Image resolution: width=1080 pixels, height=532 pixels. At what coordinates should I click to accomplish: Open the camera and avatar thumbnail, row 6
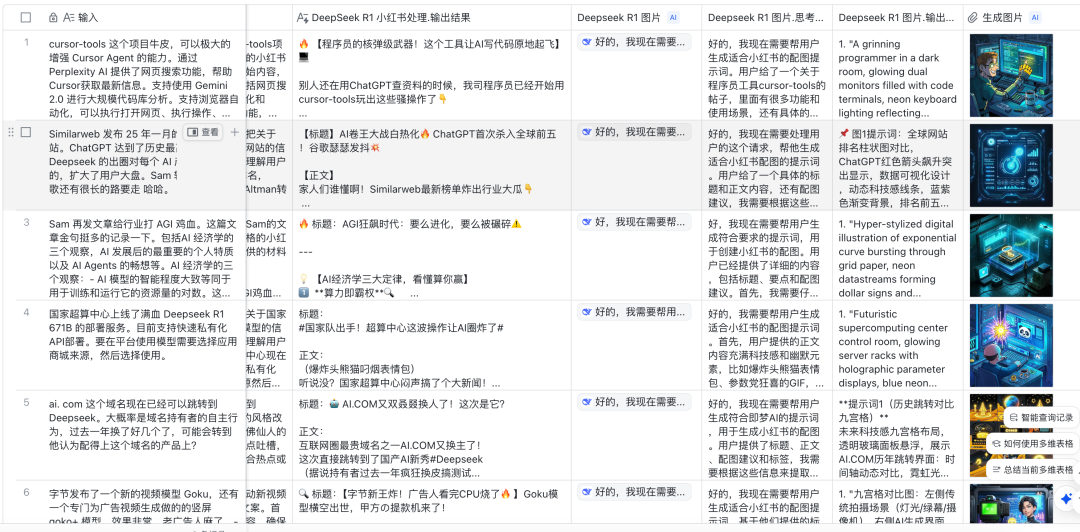1010,505
